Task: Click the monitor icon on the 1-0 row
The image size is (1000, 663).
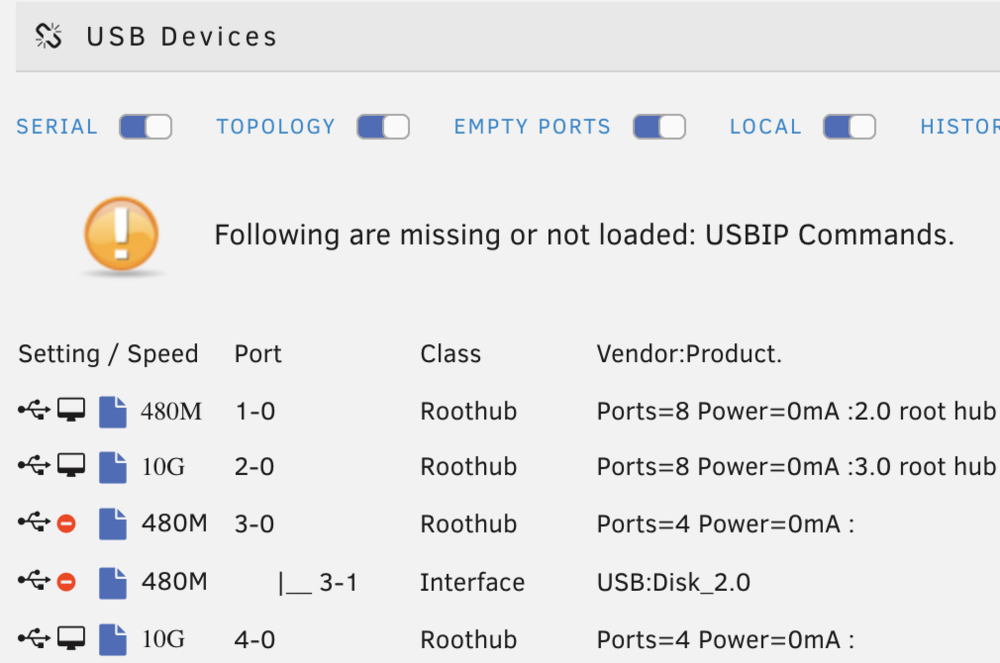Action: (71, 410)
